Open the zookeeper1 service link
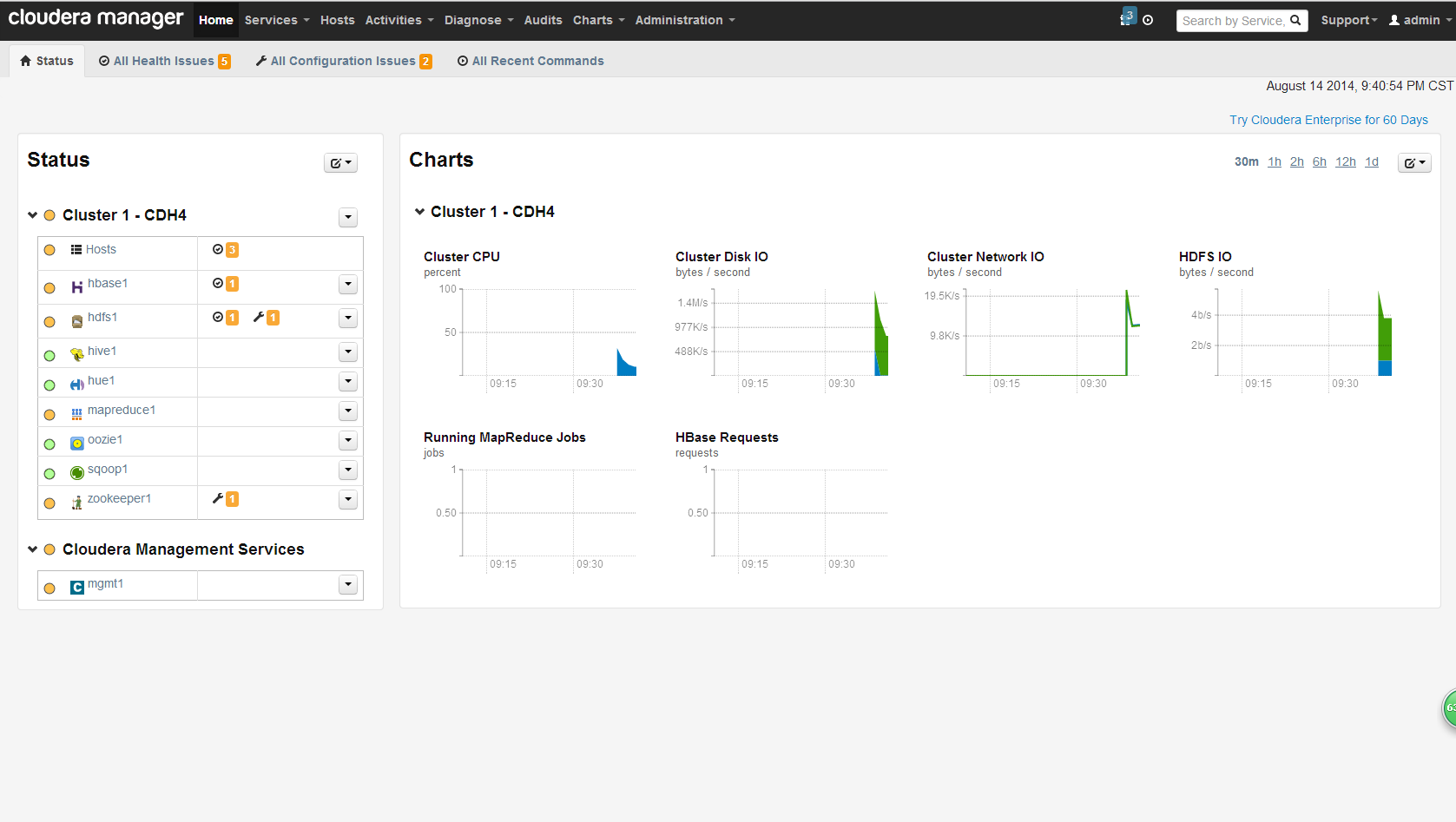Image resolution: width=1456 pixels, height=822 pixels. coord(119,498)
